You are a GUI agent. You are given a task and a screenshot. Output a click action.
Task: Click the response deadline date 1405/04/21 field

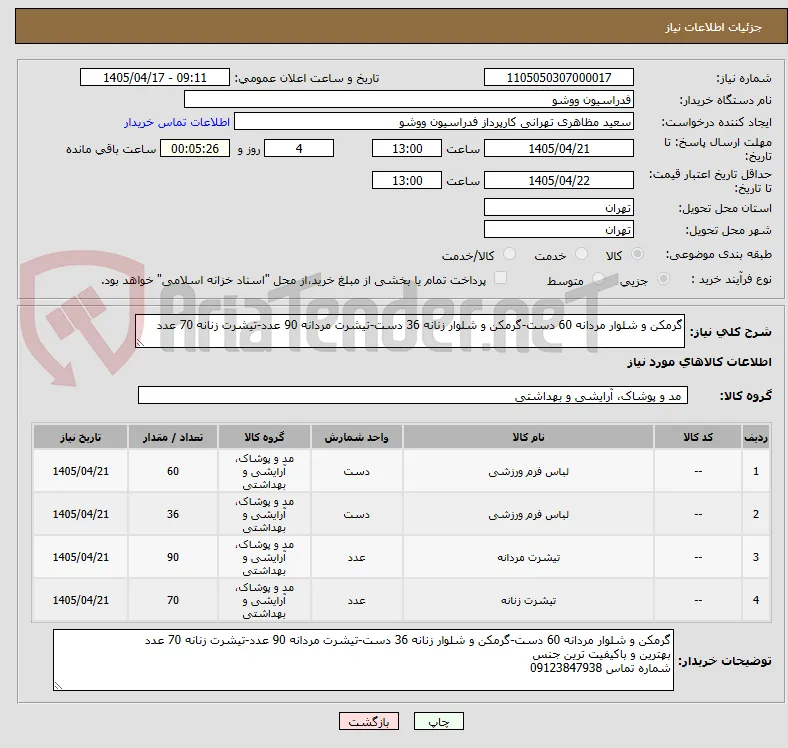click(x=558, y=148)
